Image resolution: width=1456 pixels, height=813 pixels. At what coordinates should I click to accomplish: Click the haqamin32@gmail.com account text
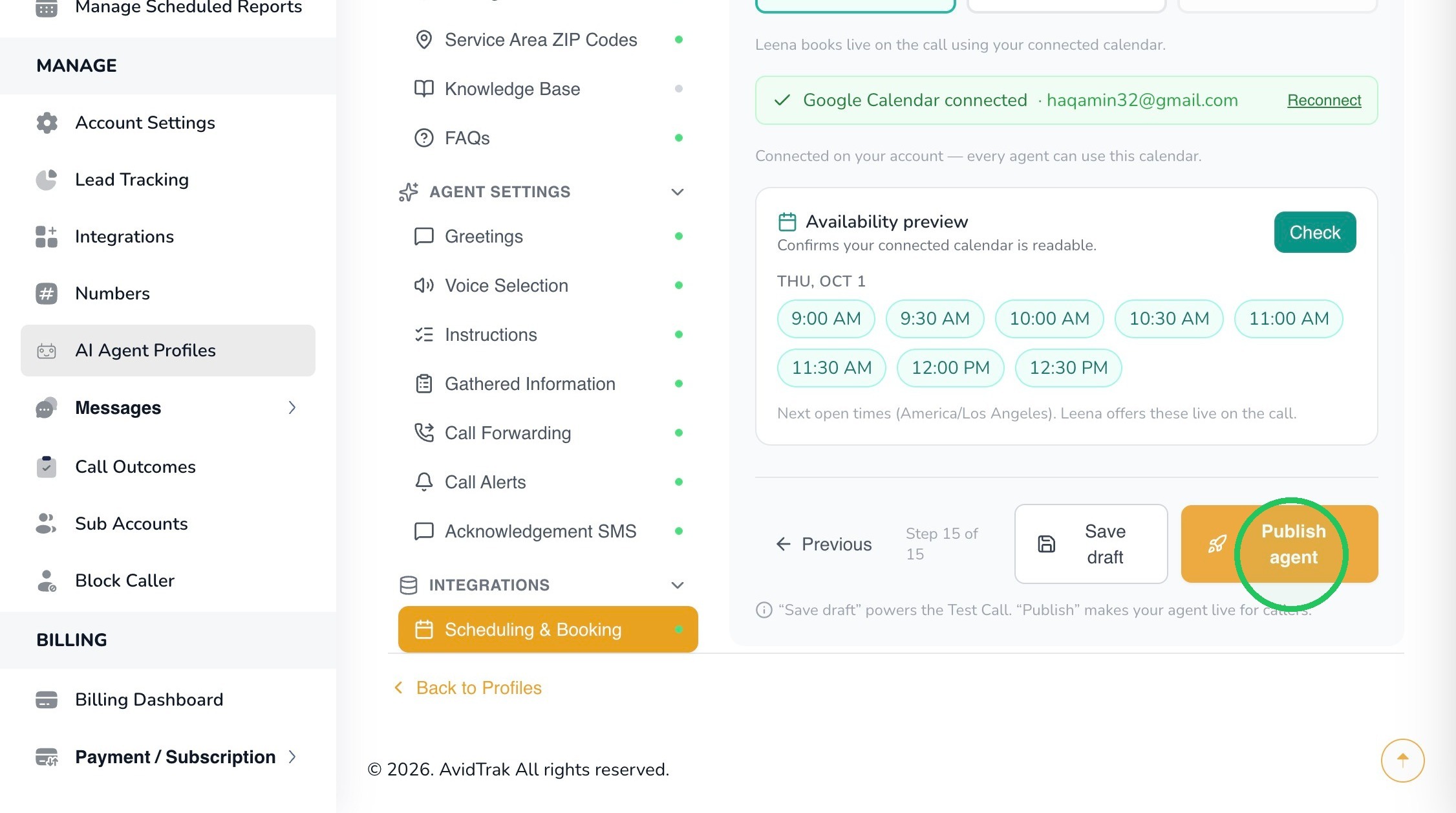1142,100
